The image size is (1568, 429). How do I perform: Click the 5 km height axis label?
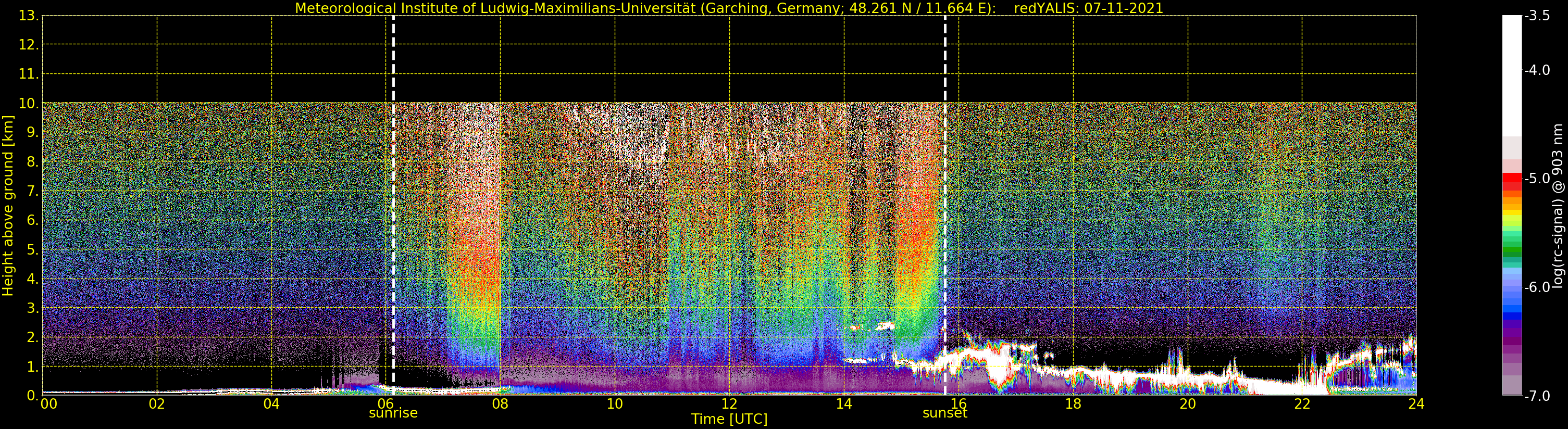[32, 250]
